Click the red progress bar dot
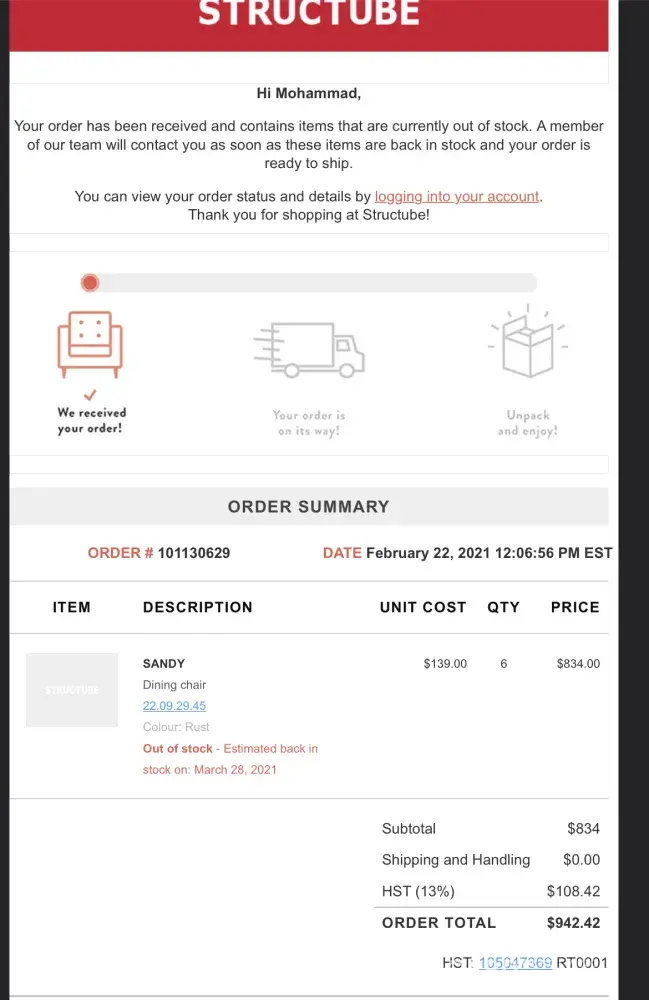 click(x=90, y=283)
